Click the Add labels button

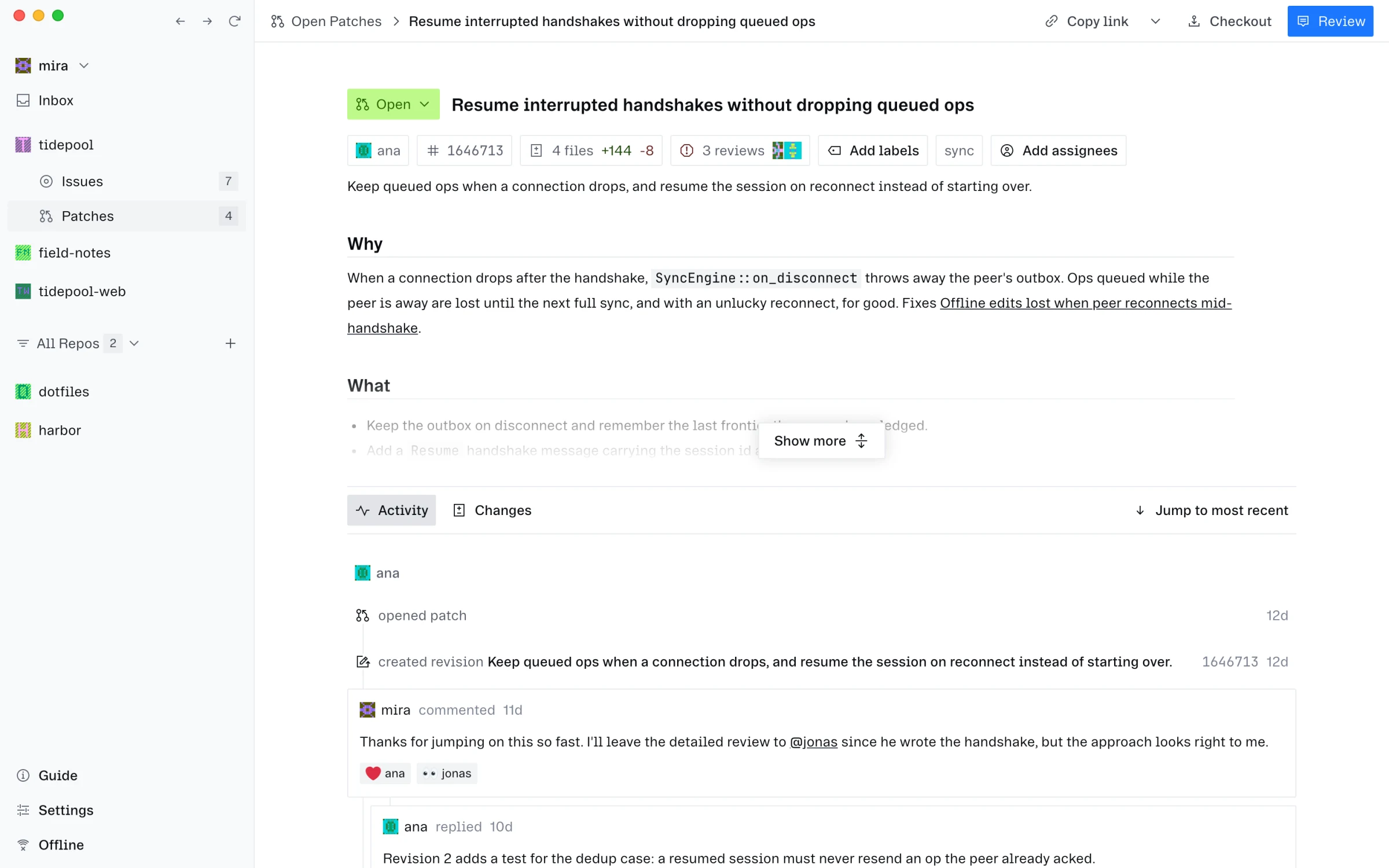click(873, 150)
